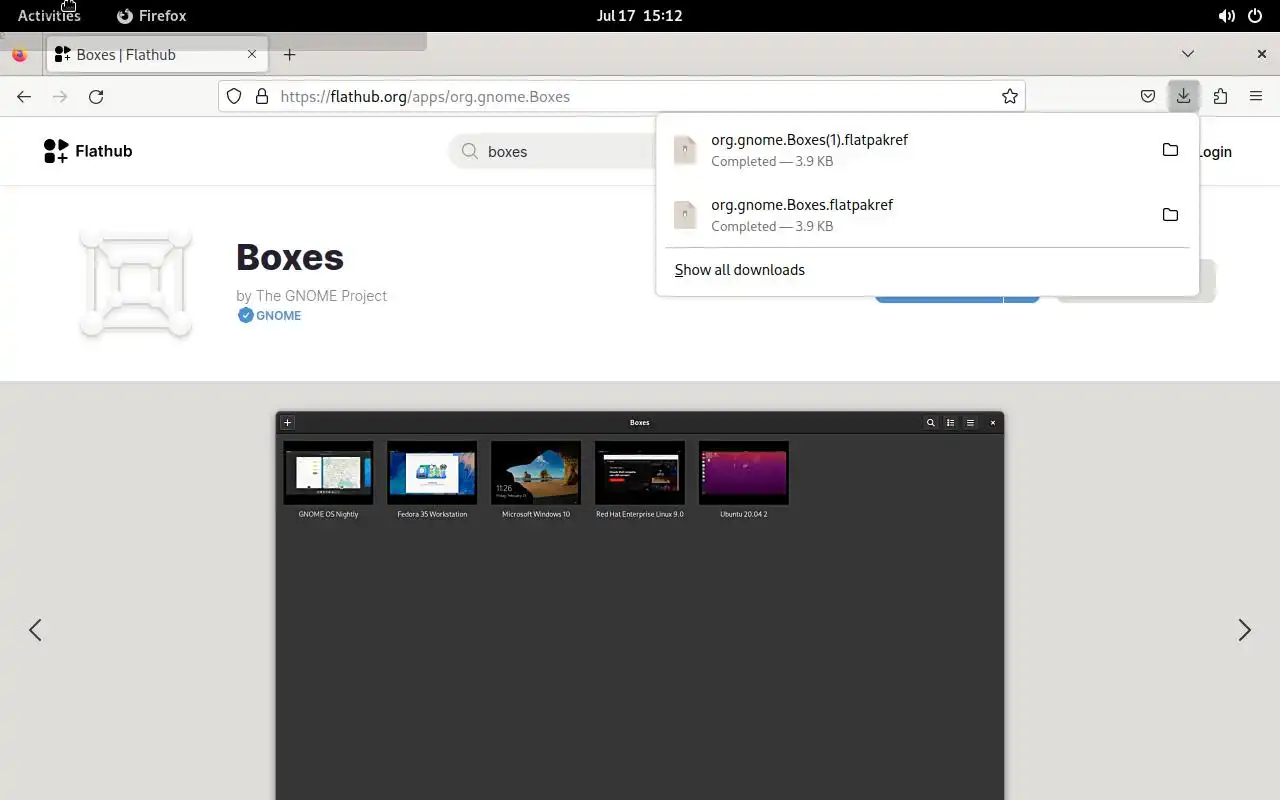Click the Flathub search field containing boxes
This screenshot has width=1280, height=800.
[553, 151]
